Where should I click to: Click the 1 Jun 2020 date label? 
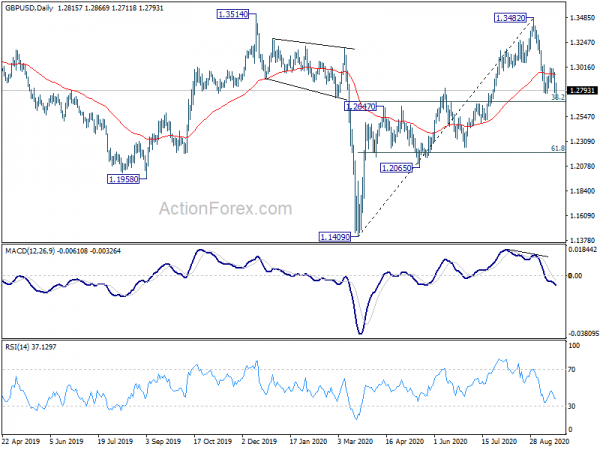tap(450, 441)
